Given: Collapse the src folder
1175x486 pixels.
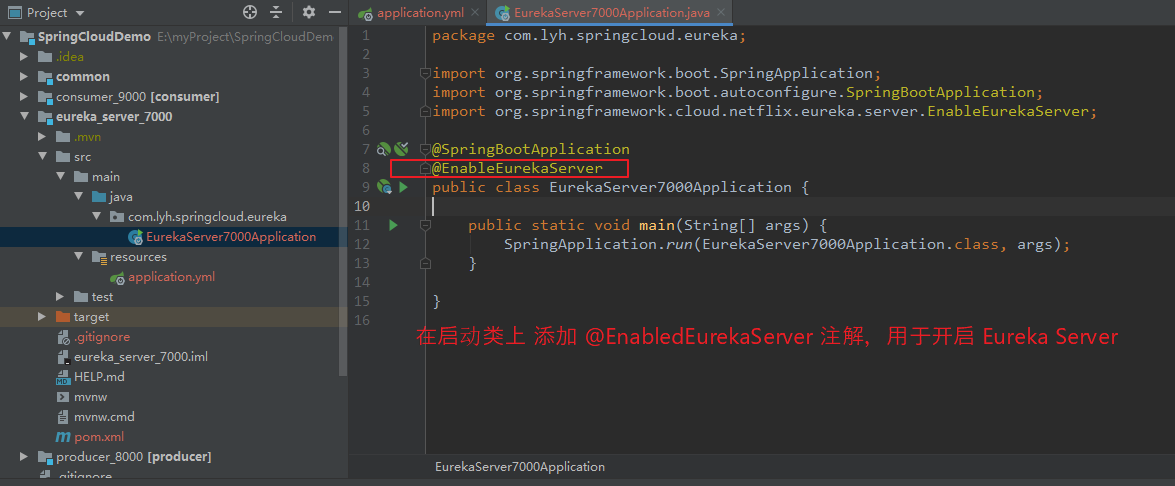Looking at the screenshot, I should [43, 157].
